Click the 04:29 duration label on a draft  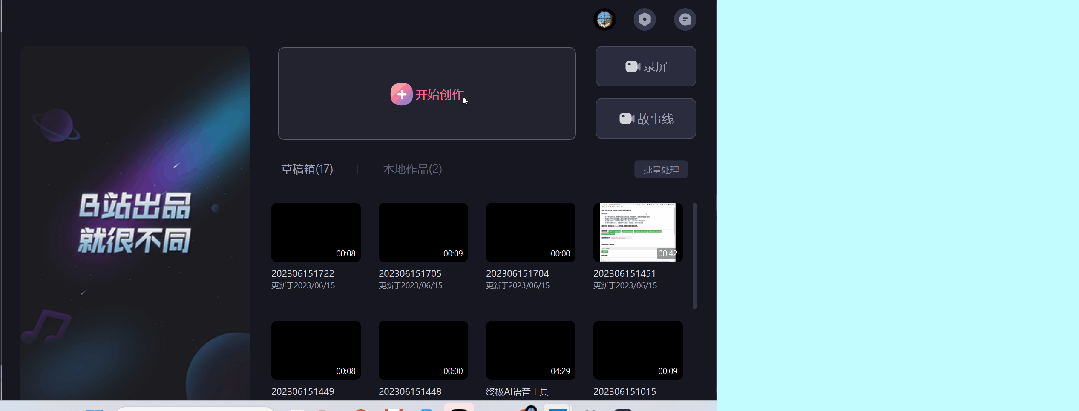point(560,371)
